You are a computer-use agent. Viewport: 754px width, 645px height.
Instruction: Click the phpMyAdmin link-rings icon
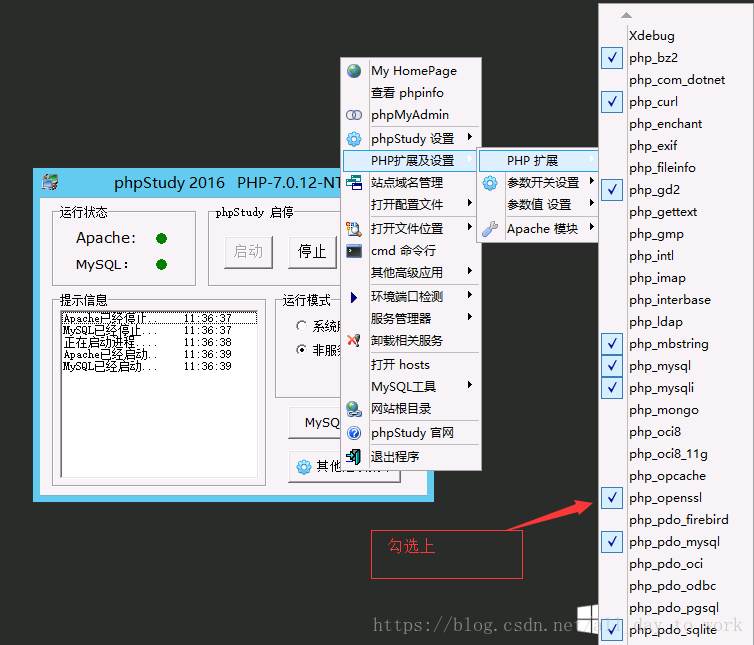(x=354, y=115)
